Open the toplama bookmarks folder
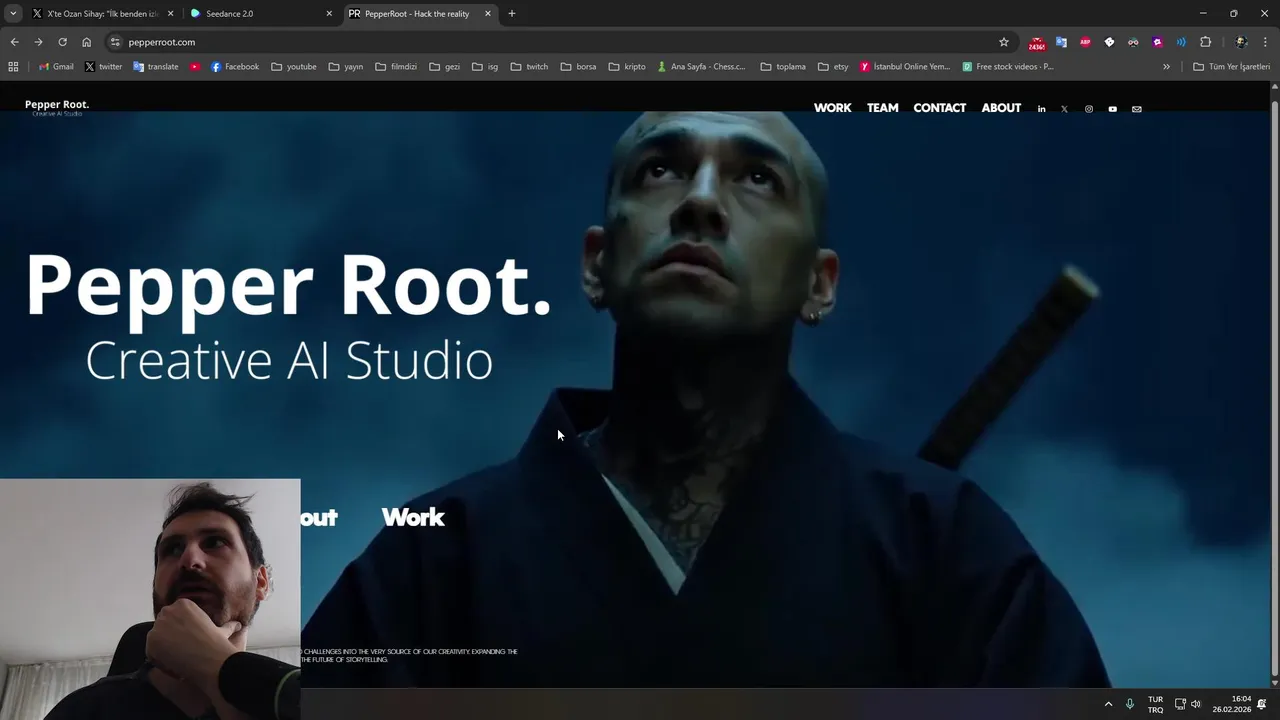The image size is (1280, 720). (x=783, y=67)
